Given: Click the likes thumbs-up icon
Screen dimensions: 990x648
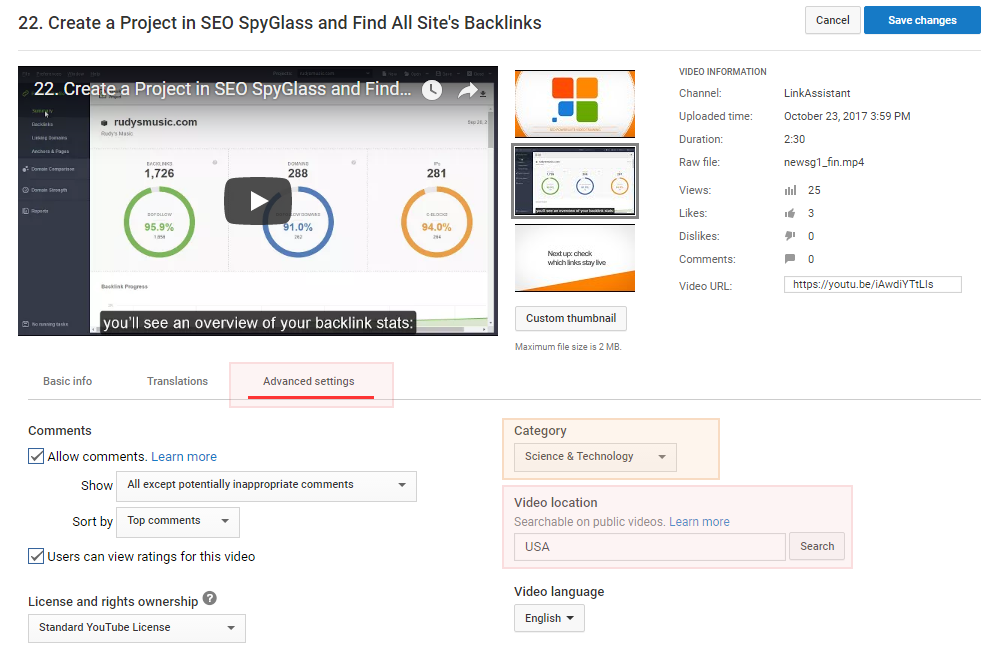Looking at the screenshot, I should pos(790,213).
